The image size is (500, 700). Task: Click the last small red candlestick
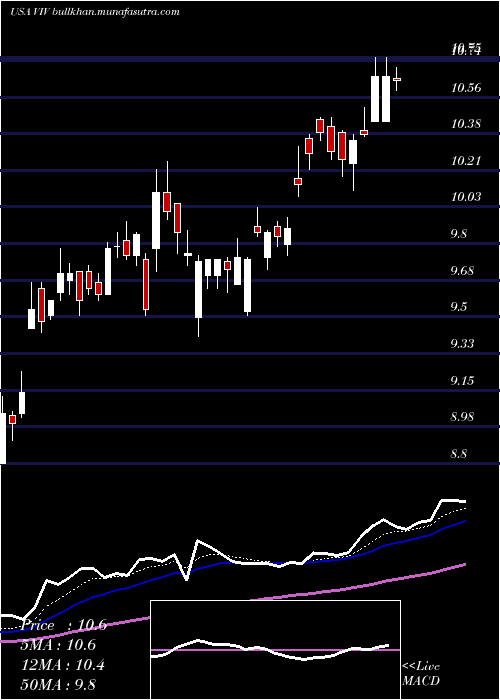pos(396,79)
